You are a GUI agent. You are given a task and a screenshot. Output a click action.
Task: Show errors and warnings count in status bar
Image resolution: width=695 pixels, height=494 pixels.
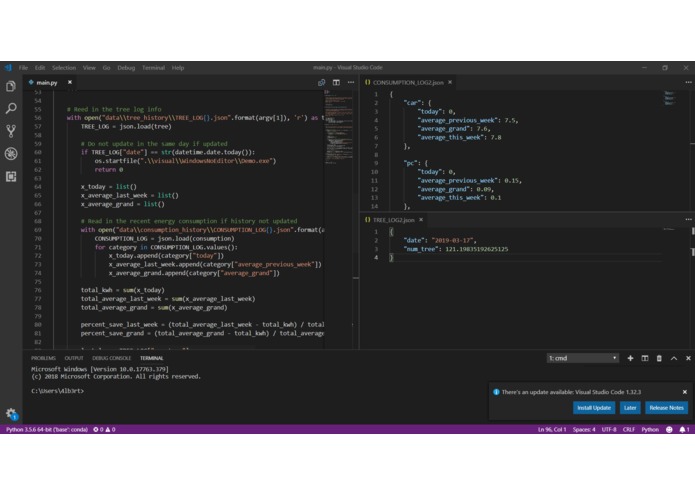click(104, 429)
